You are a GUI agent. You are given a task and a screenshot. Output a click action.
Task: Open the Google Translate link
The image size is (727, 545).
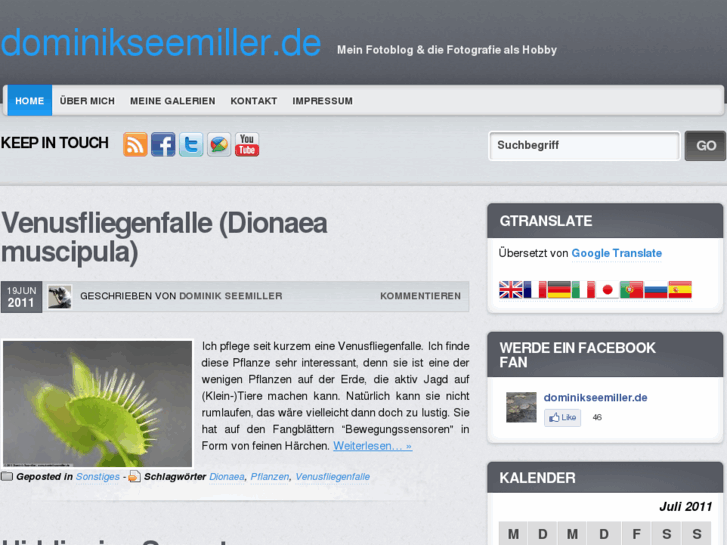click(x=617, y=253)
